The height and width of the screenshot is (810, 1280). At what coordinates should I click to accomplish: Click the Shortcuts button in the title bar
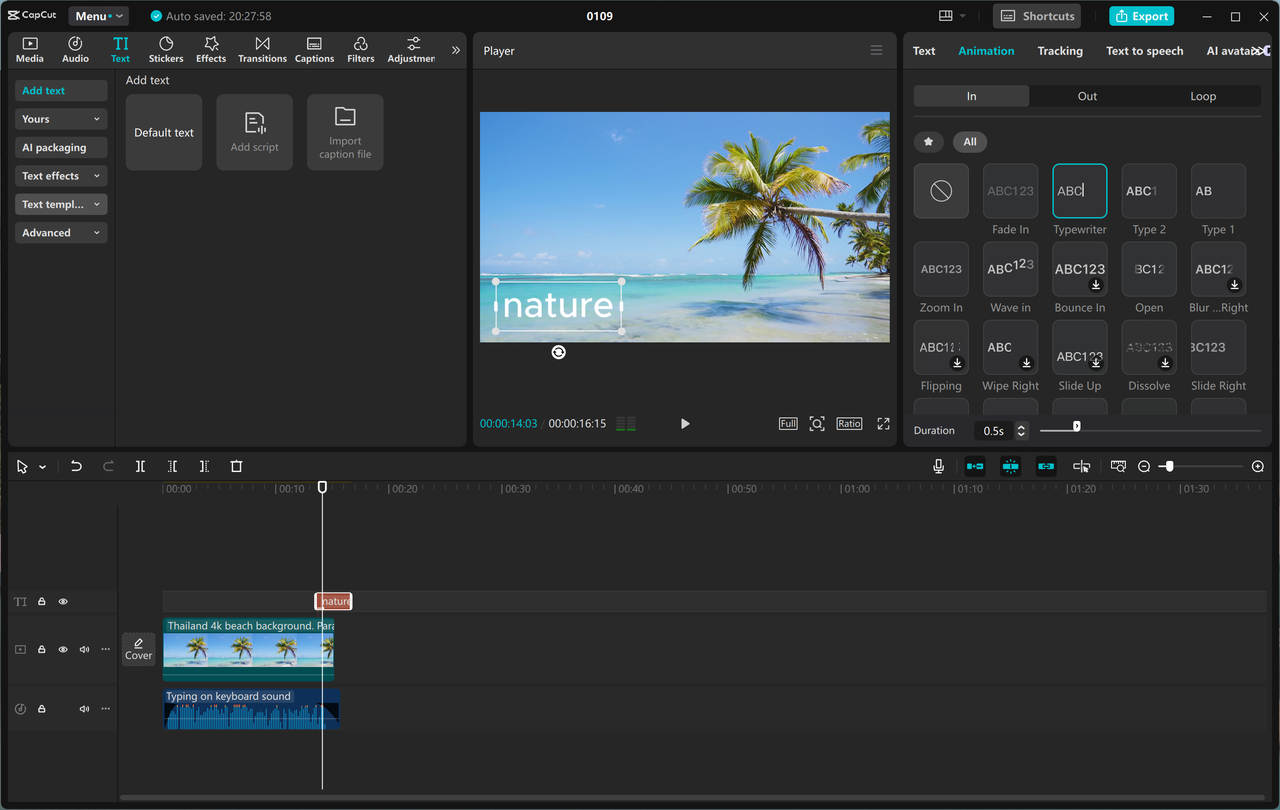1036,16
